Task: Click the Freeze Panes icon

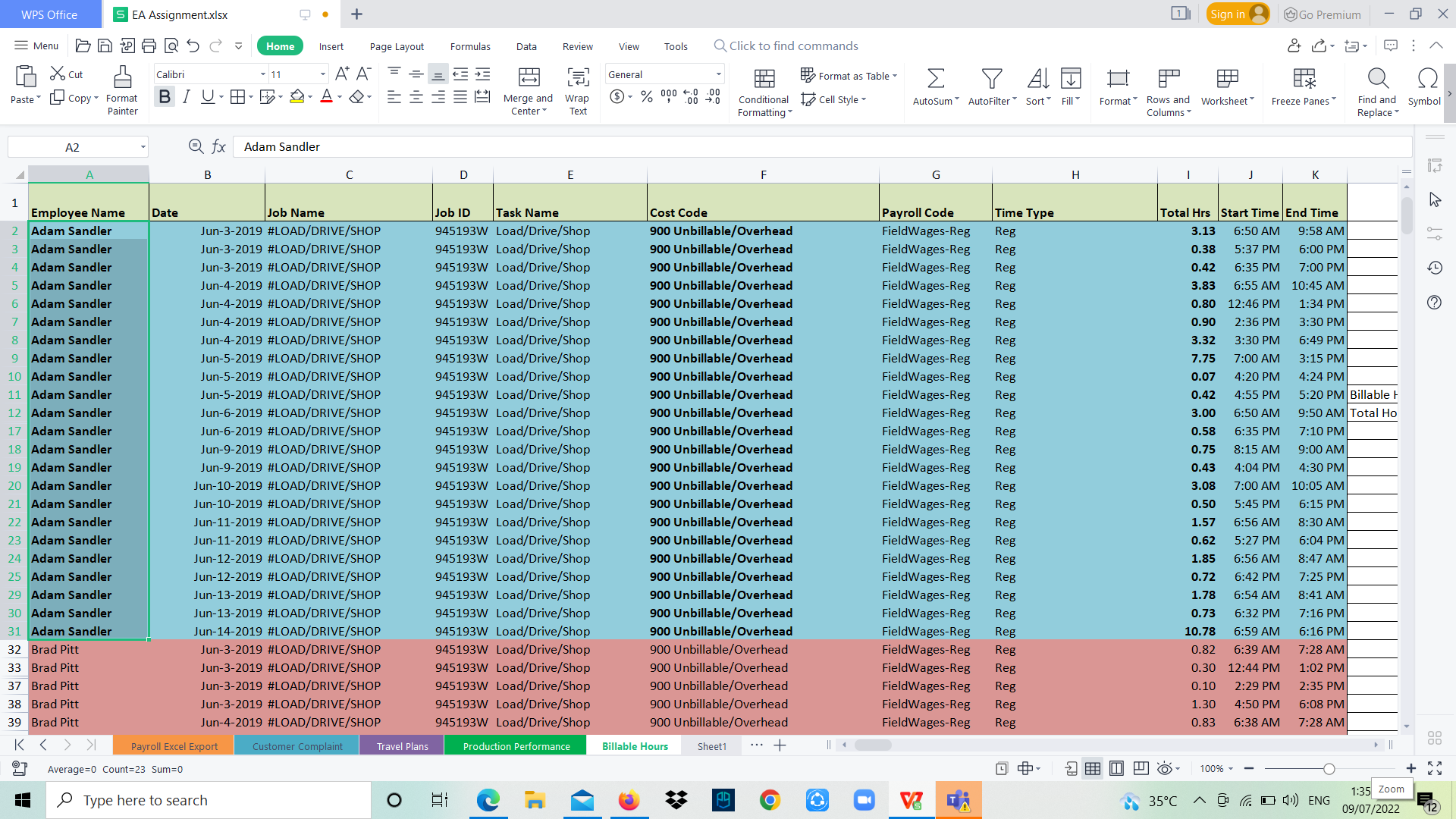Action: [x=1304, y=78]
